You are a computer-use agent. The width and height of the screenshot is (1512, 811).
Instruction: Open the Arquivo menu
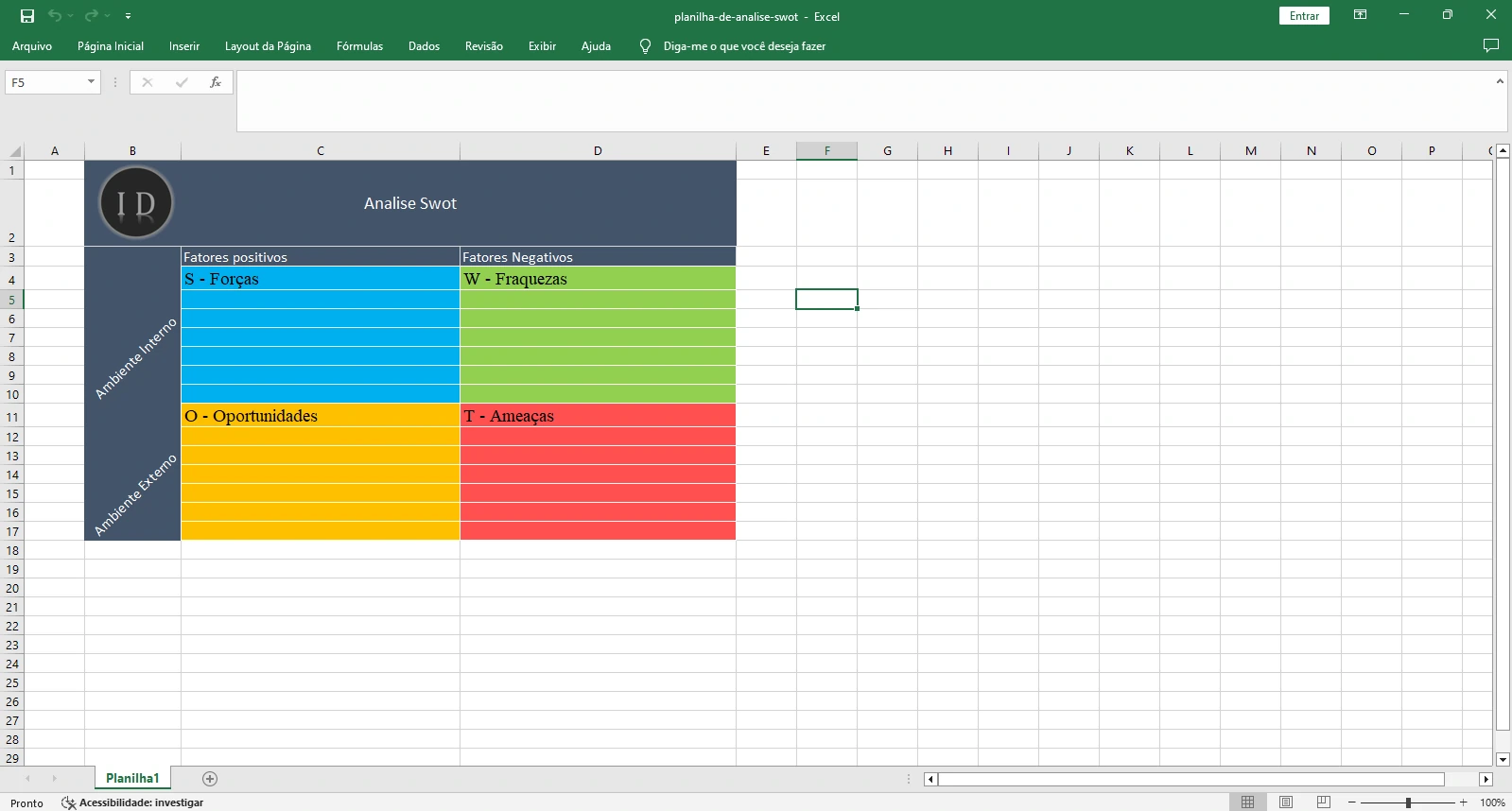pyautogui.click(x=32, y=45)
